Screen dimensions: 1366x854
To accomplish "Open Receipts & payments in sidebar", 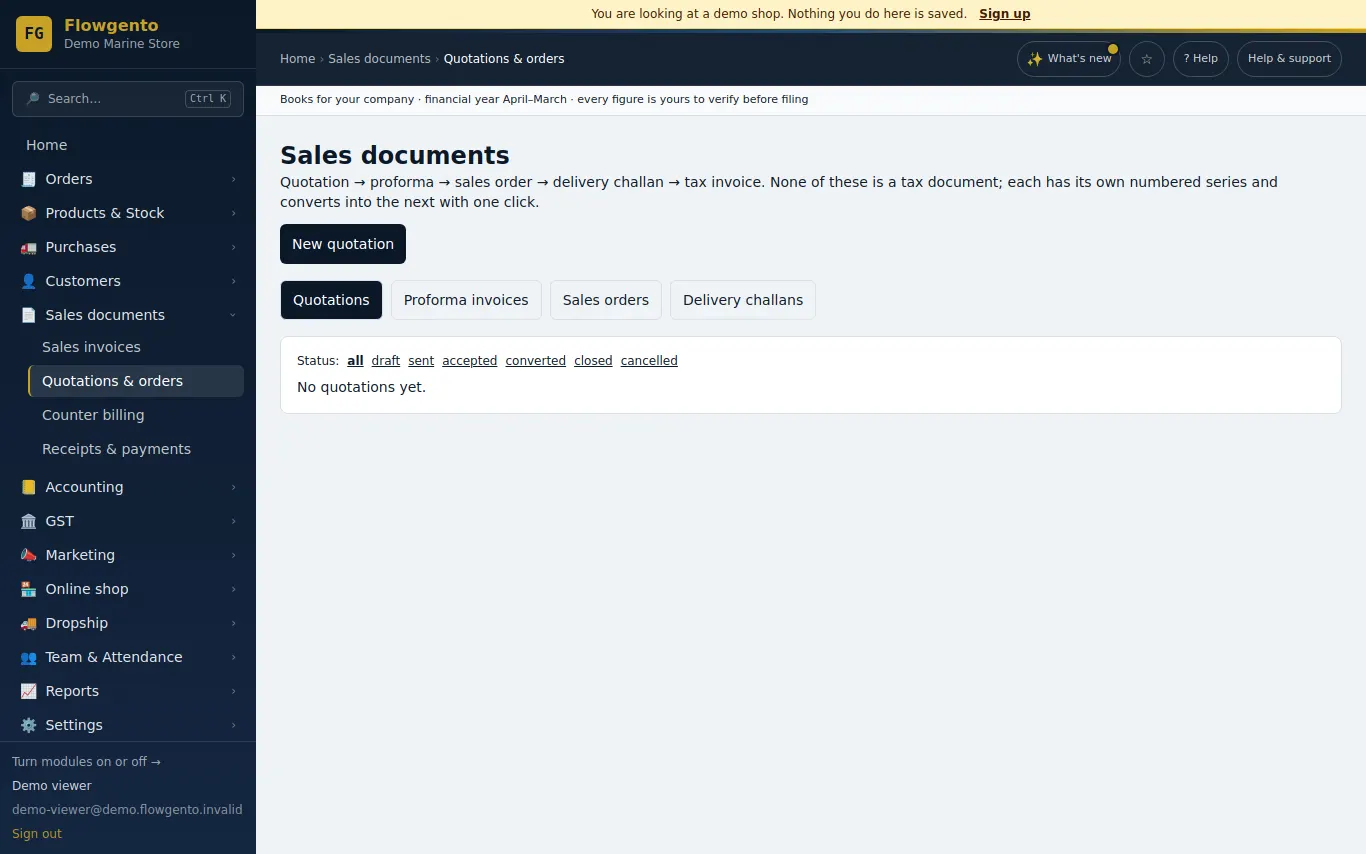I will point(136,449).
